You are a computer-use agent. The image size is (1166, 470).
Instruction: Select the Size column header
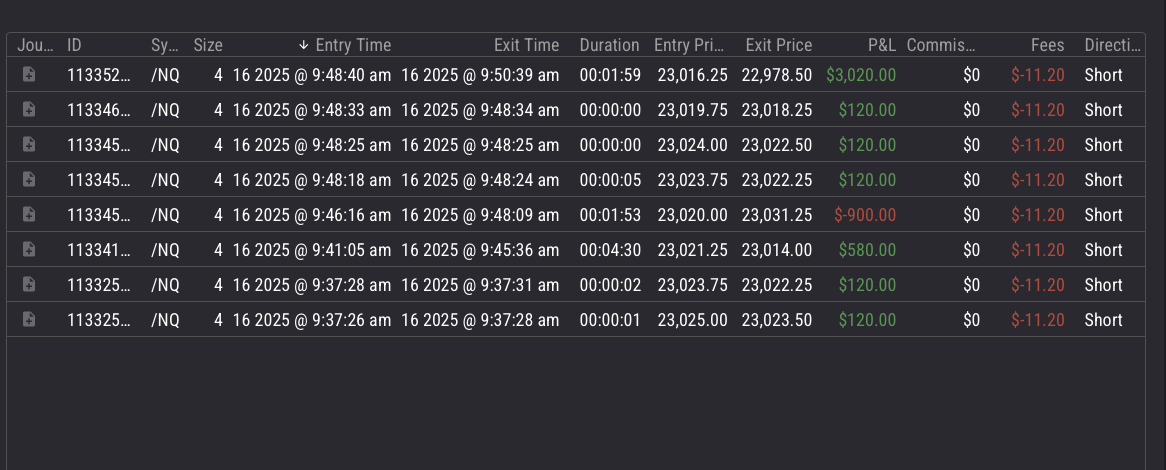pyautogui.click(x=208, y=45)
